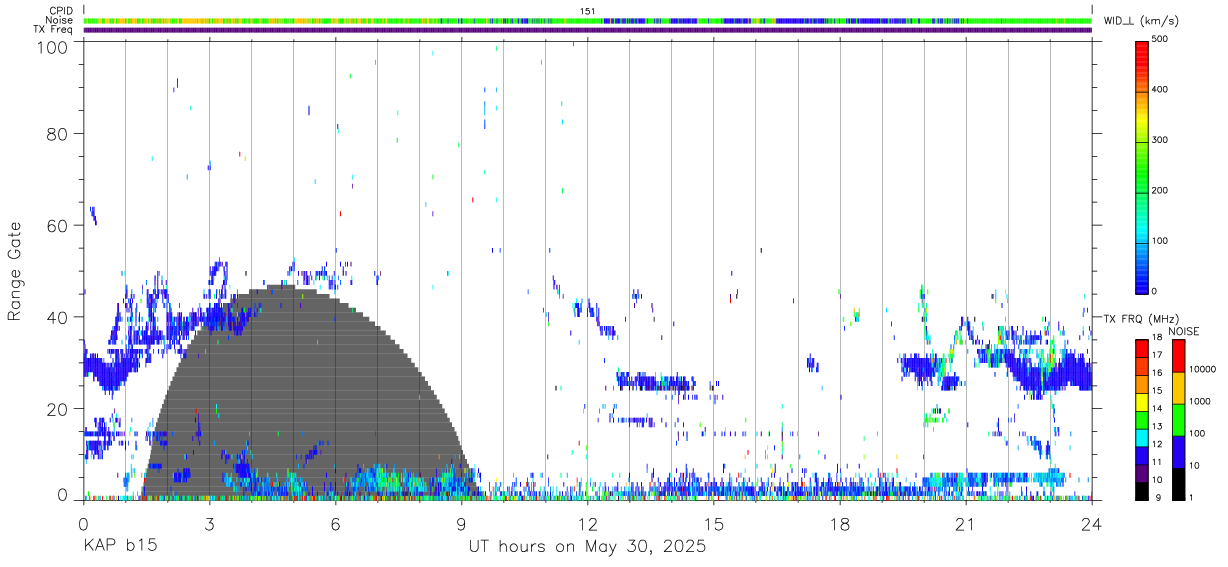
Task: Click the red swatch of TX FRQ bar
Action: [1141, 348]
